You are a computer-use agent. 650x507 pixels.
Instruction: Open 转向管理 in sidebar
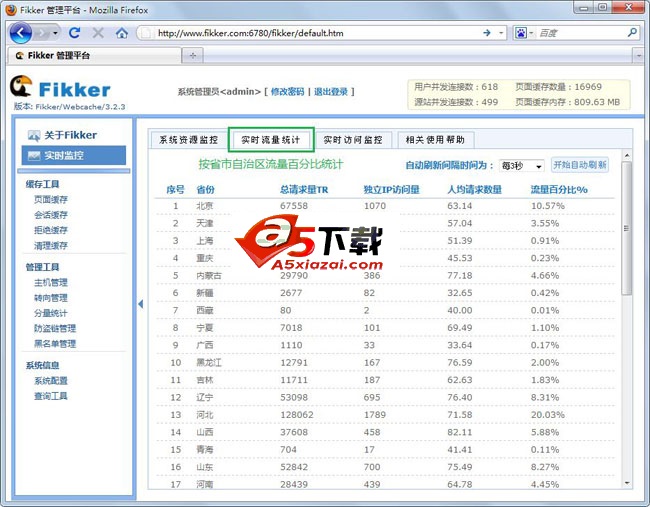[51, 298]
